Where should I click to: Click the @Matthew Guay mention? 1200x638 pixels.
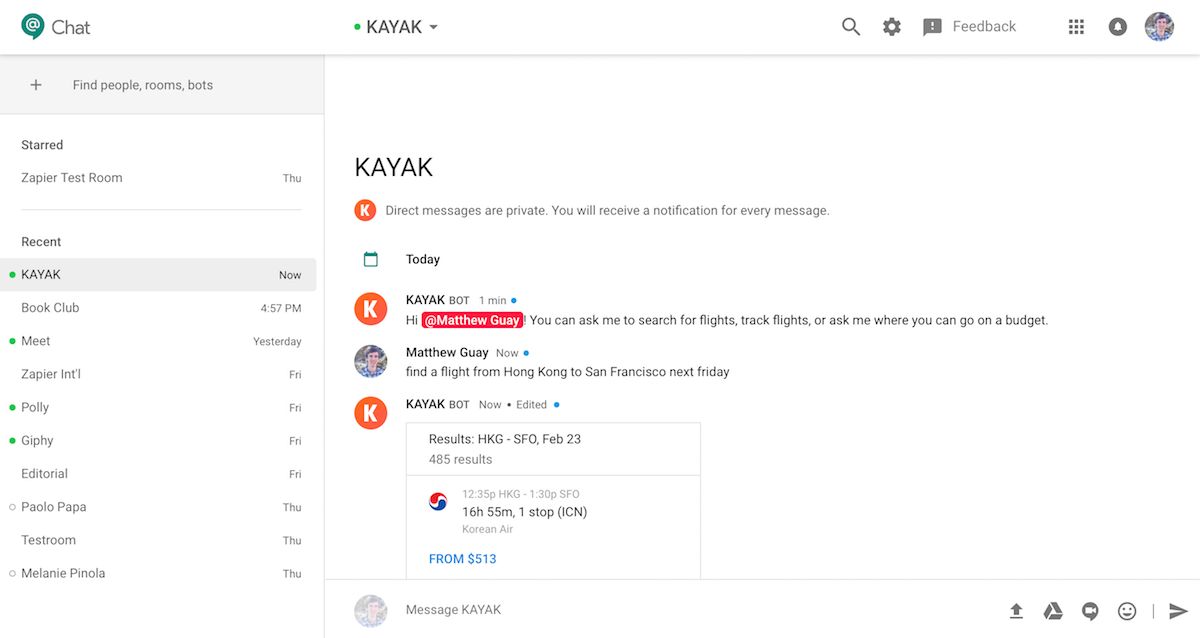tap(472, 320)
